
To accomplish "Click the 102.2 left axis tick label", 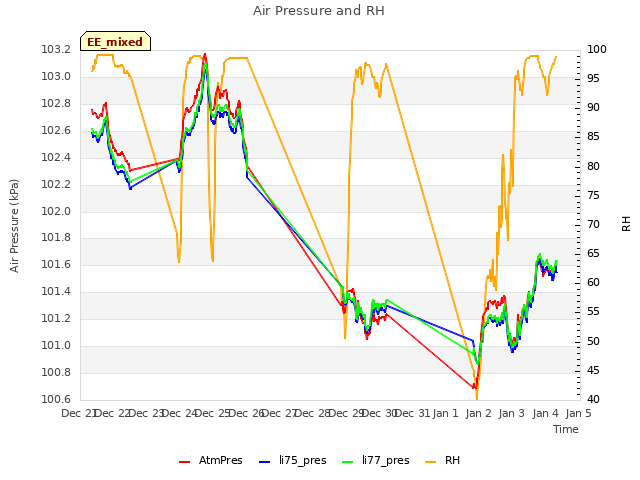I will tap(56, 184).
